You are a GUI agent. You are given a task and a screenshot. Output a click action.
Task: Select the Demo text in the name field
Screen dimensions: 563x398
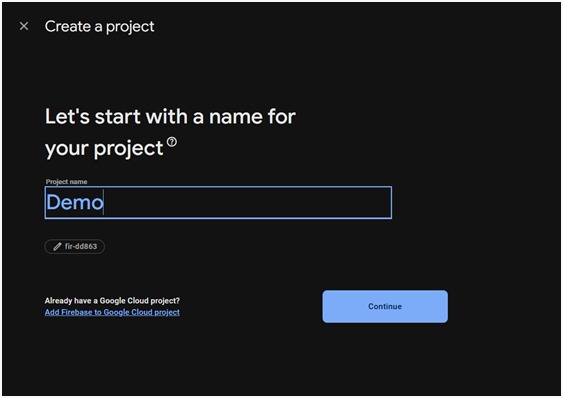coord(75,202)
